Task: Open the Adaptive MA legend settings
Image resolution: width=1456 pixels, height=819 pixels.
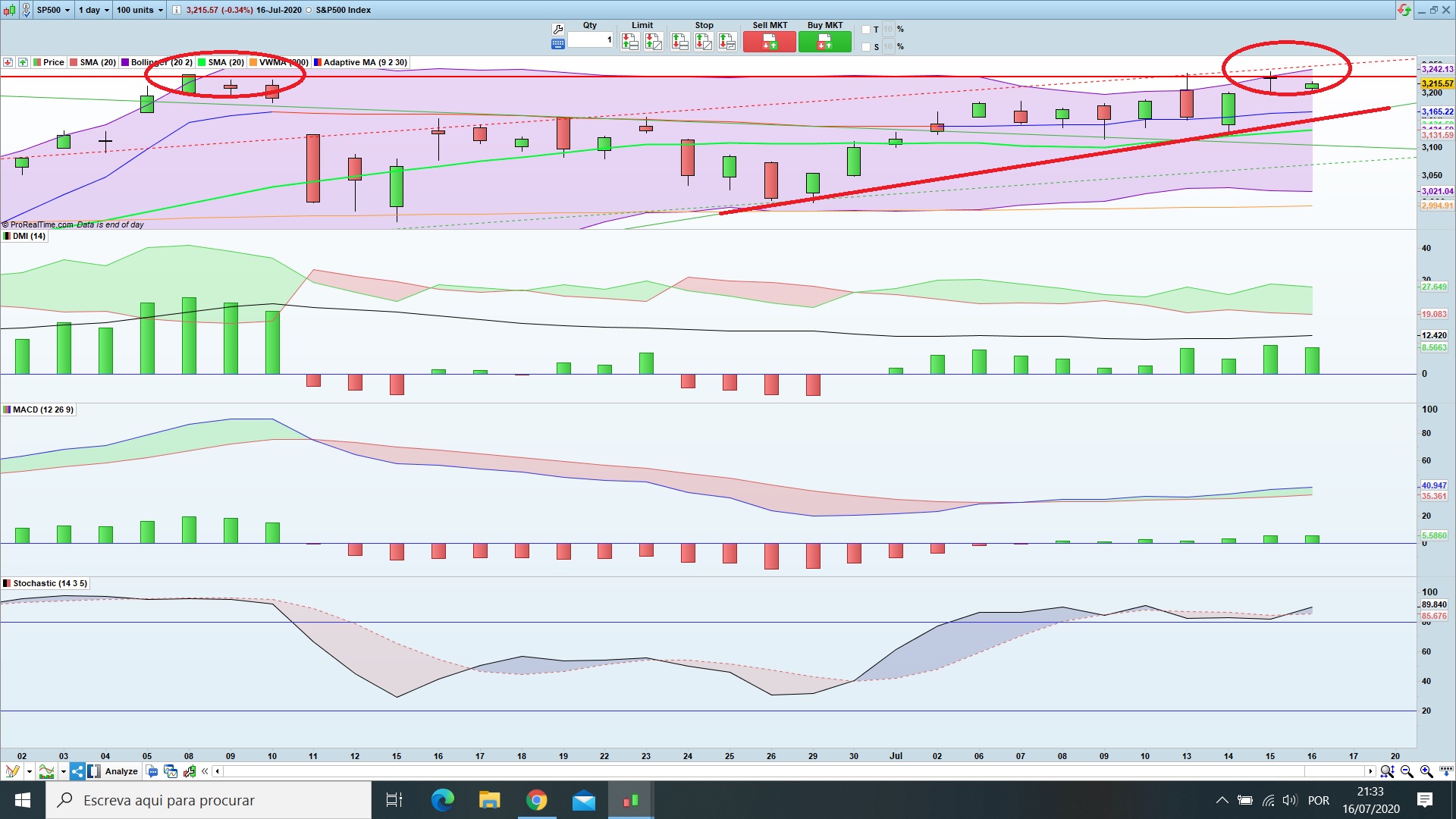Action: pos(365,62)
